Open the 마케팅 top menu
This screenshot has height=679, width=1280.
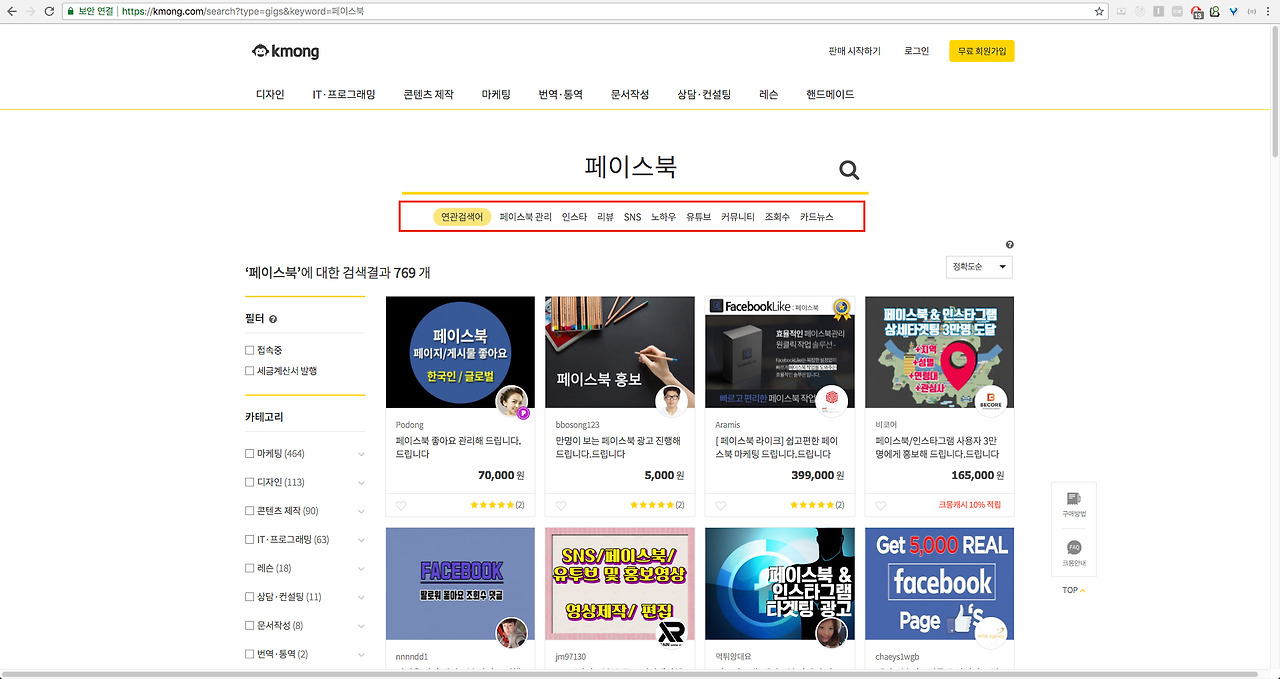(496, 95)
